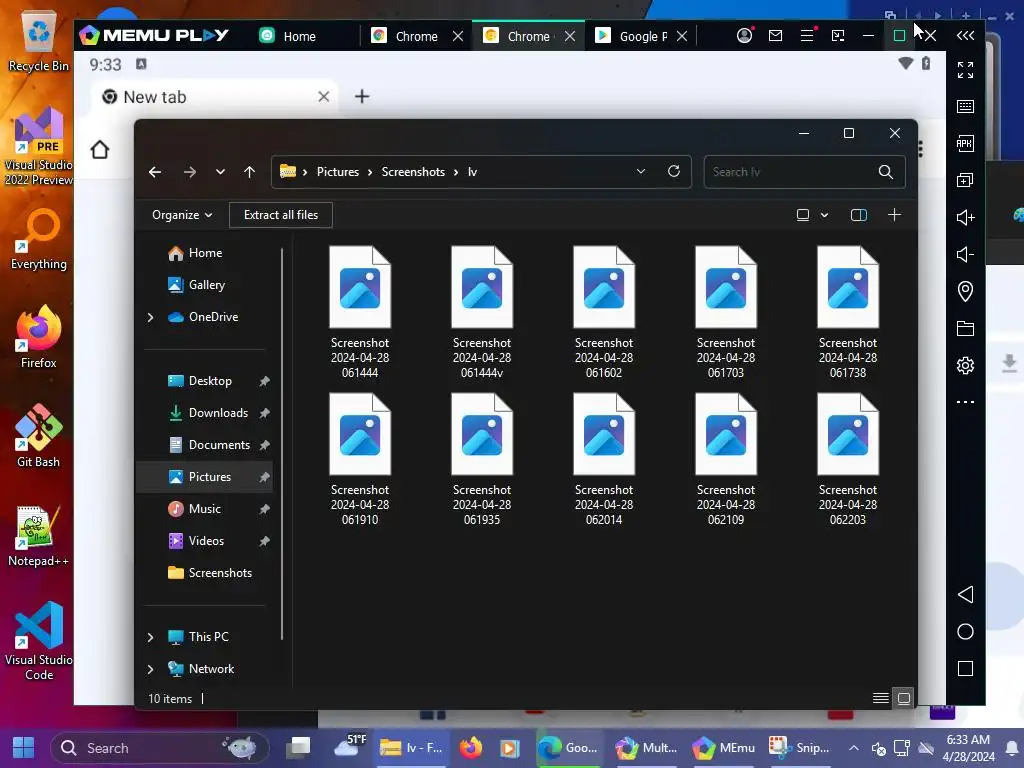Collapse MEmu sidebar with triple-chevron icon
This screenshot has height=768, width=1024.
click(965, 36)
